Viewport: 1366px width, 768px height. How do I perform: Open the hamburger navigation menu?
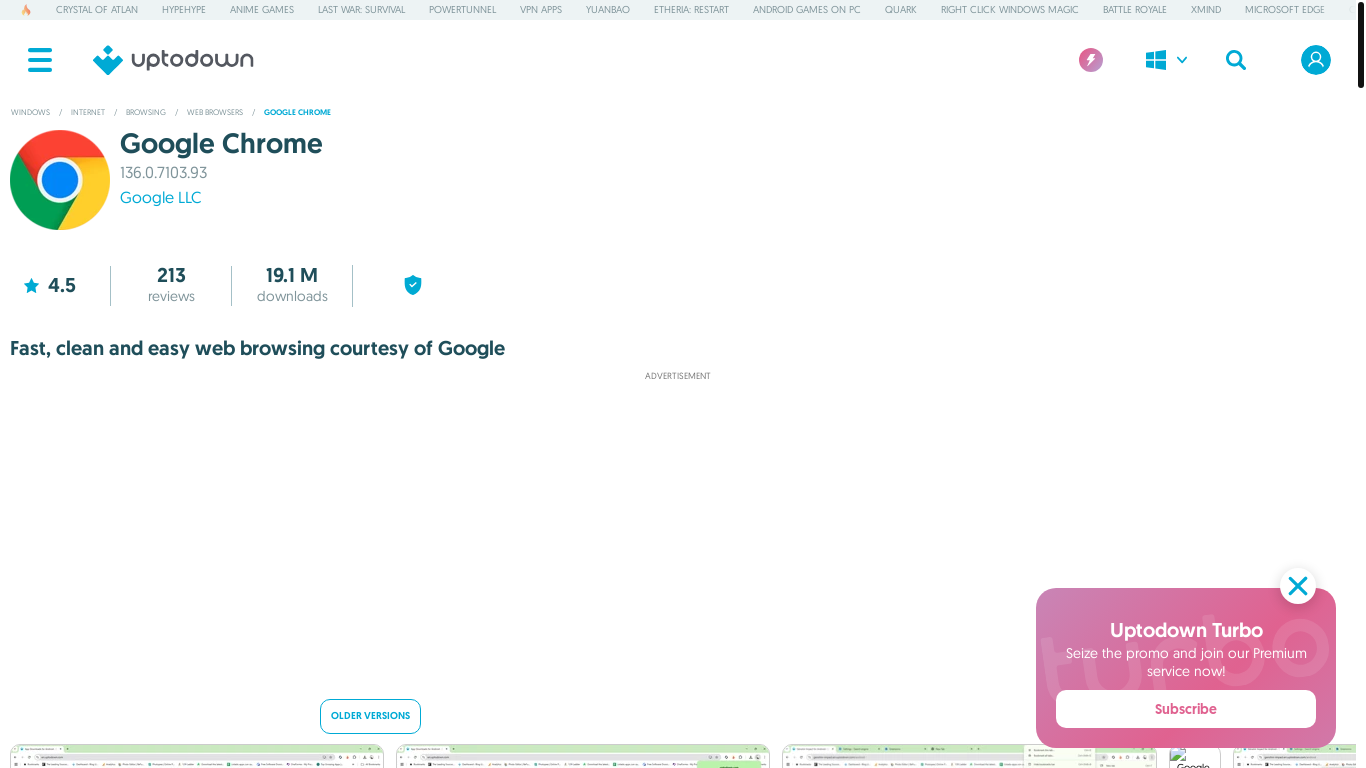(40, 60)
